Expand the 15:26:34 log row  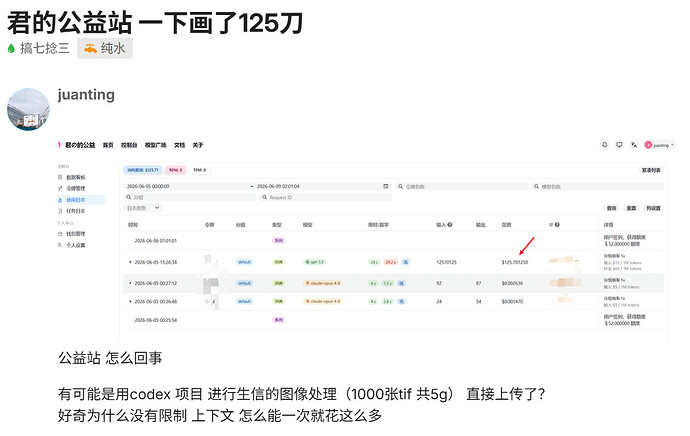130,262
